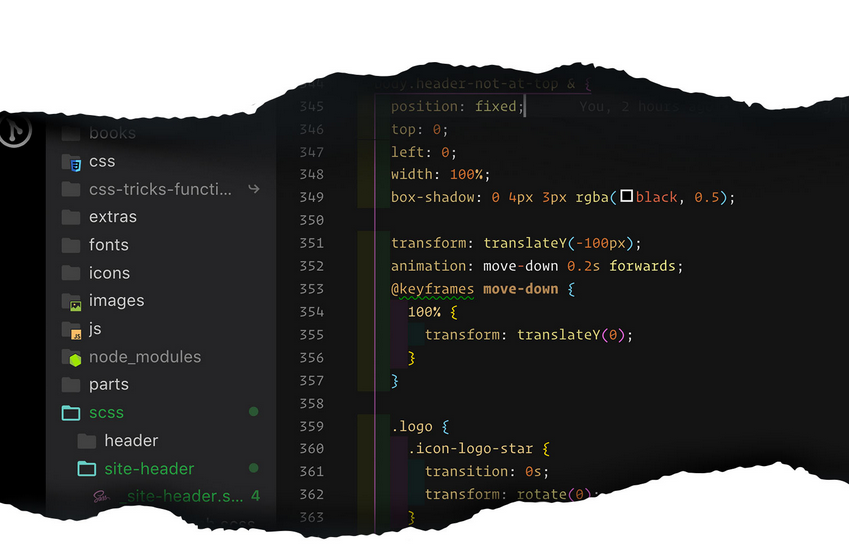Viewport: 849px width, 554px height.
Task: Click the @keyframes keyword with squiggly underline
Action: point(432,289)
